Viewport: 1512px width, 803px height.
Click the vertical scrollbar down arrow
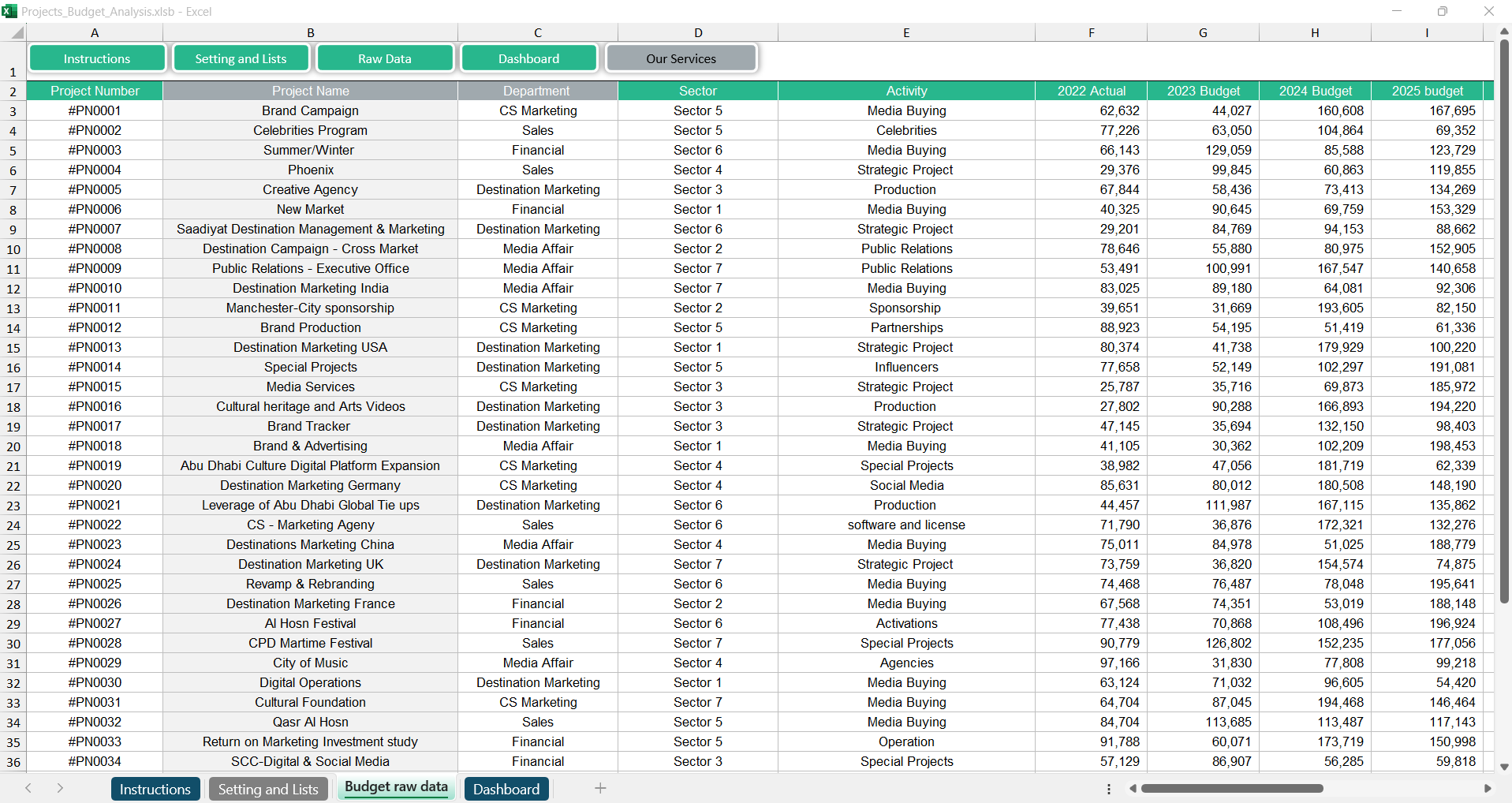pos(1504,767)
